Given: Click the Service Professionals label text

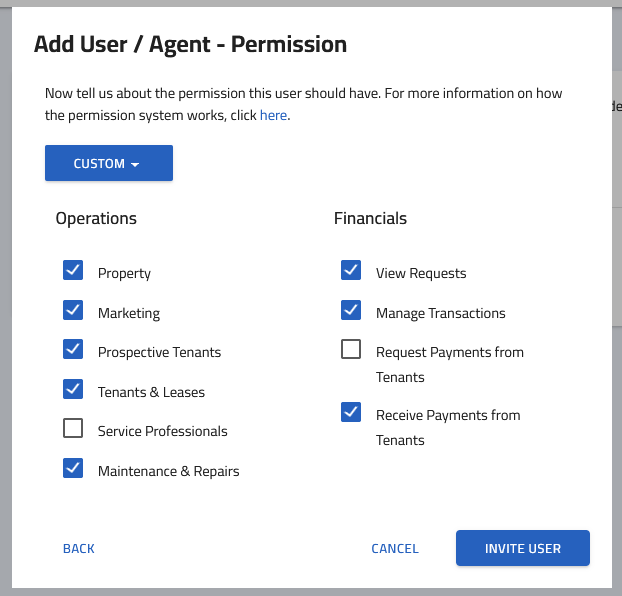Looking at the screenshot, I should click(163, 431).
